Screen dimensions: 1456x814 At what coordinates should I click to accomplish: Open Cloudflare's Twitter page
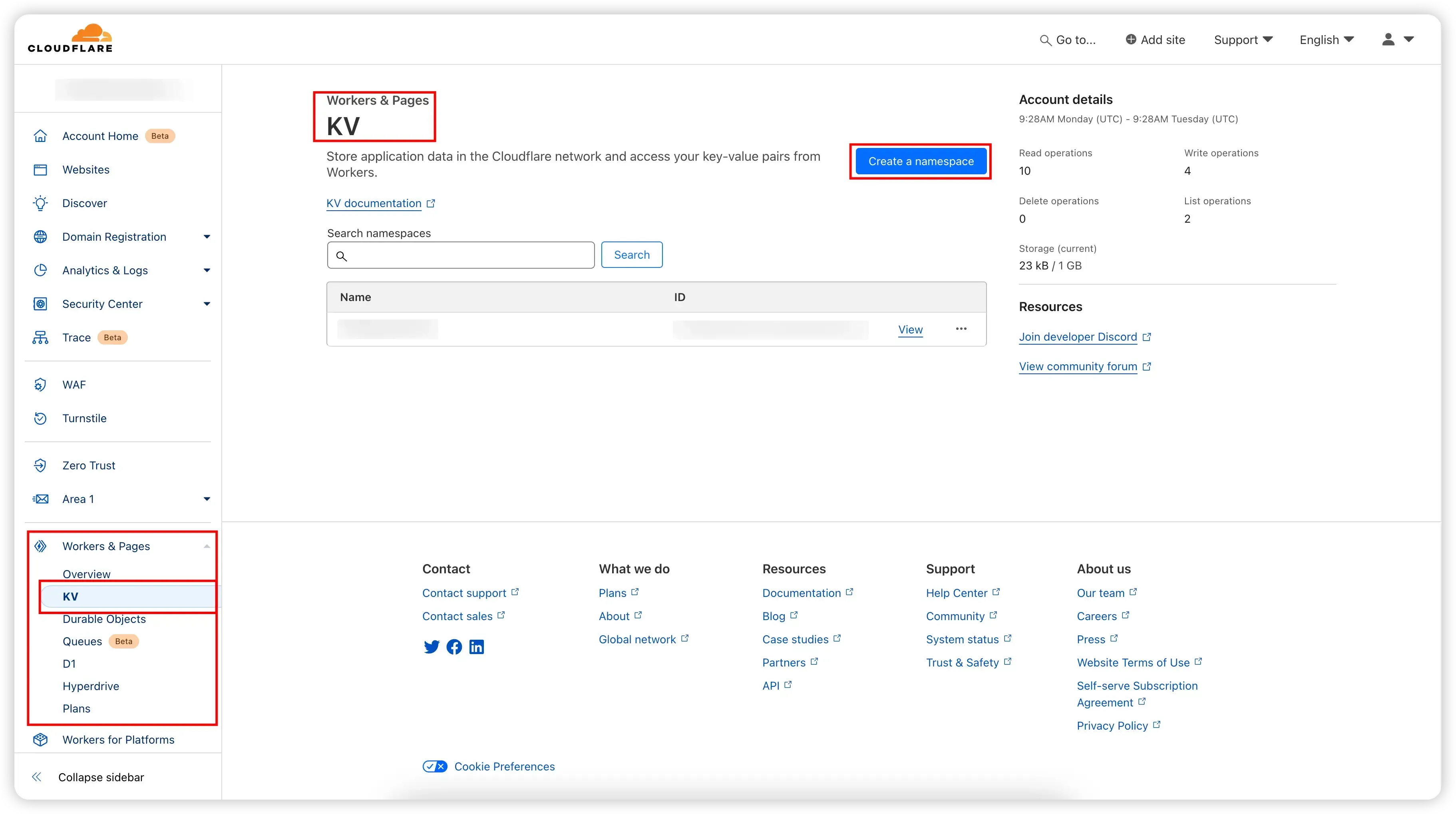(431, 646)
